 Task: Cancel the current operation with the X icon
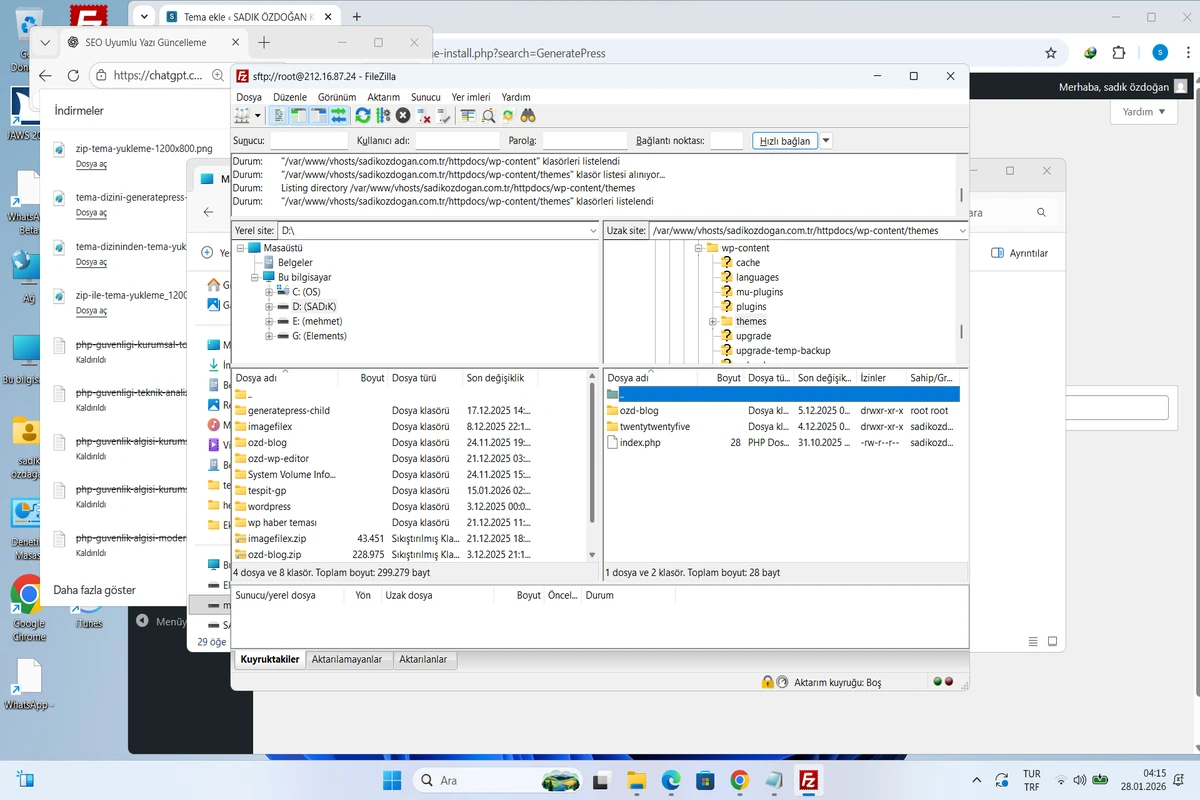(403, 116)
